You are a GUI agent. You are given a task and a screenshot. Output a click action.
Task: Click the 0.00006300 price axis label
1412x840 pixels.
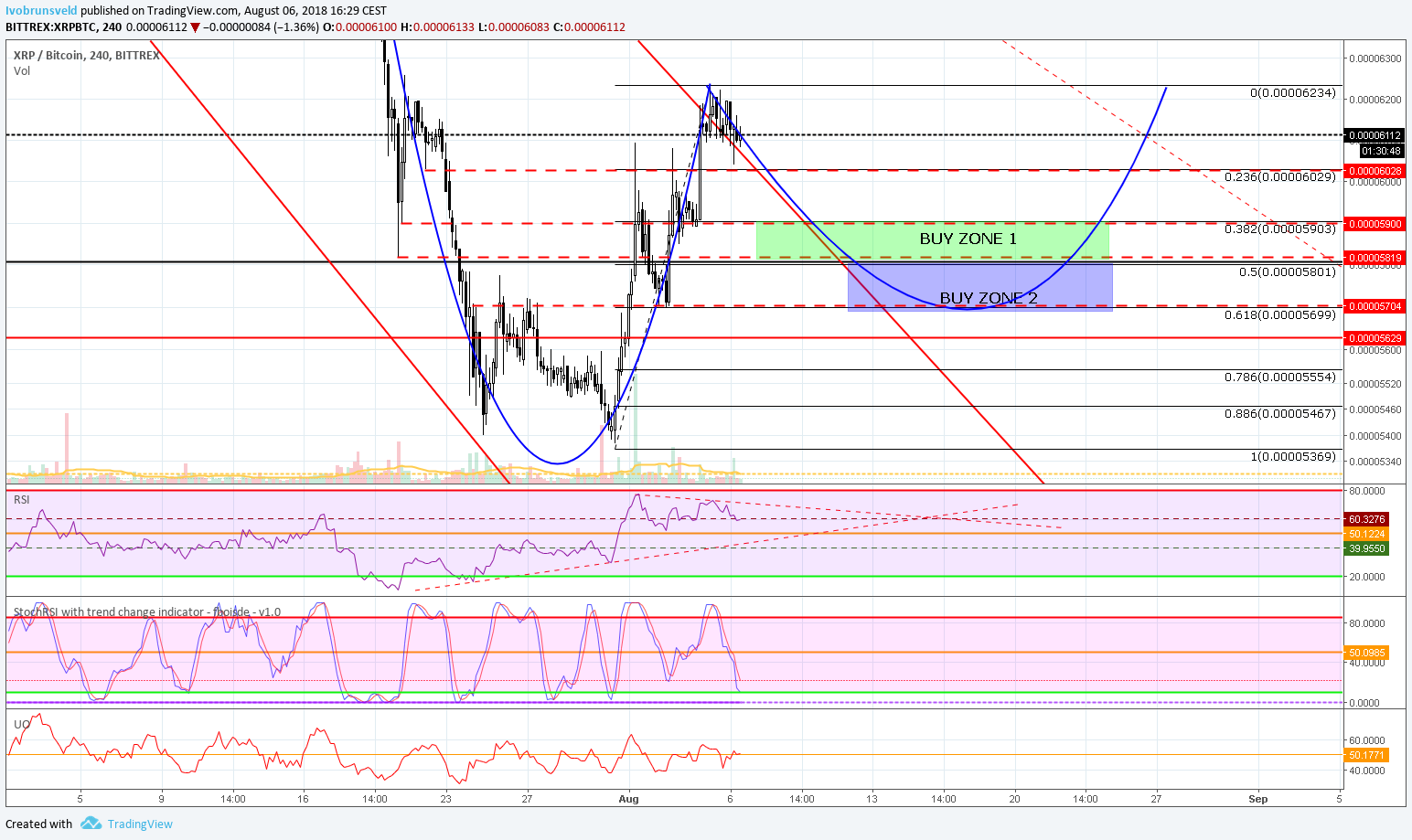[1375, 58]
